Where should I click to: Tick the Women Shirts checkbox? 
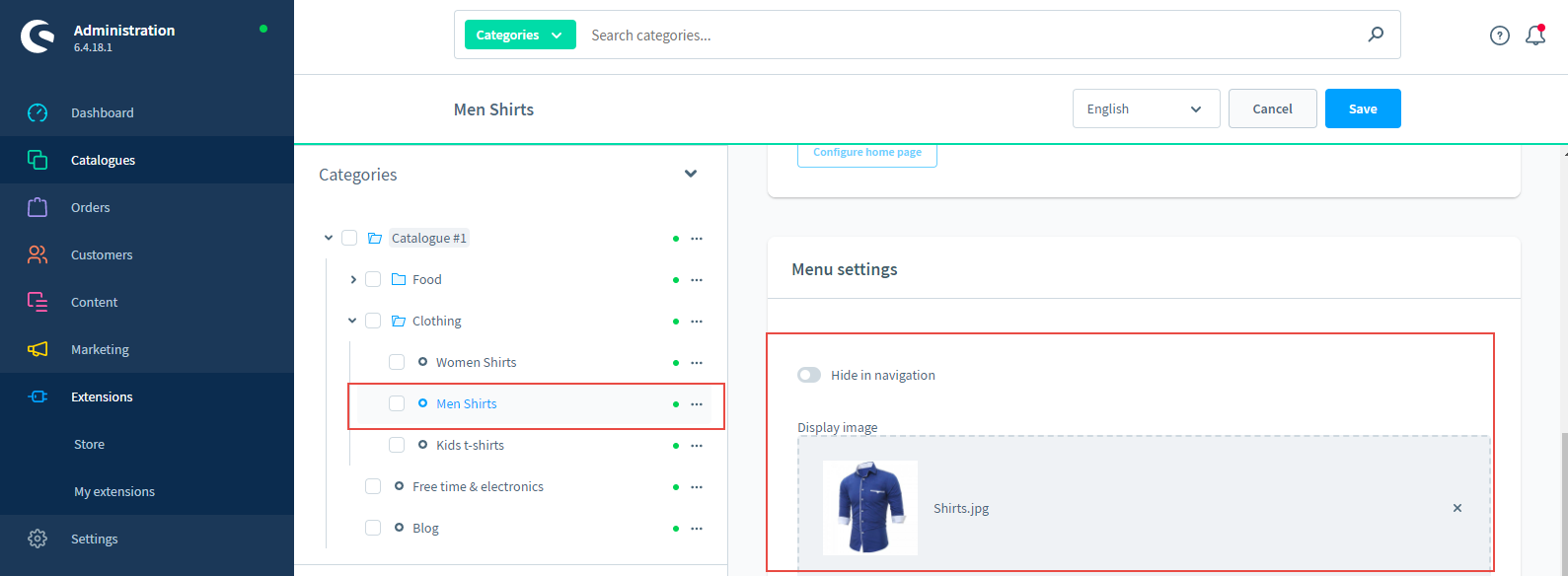[x=397, y=362]
